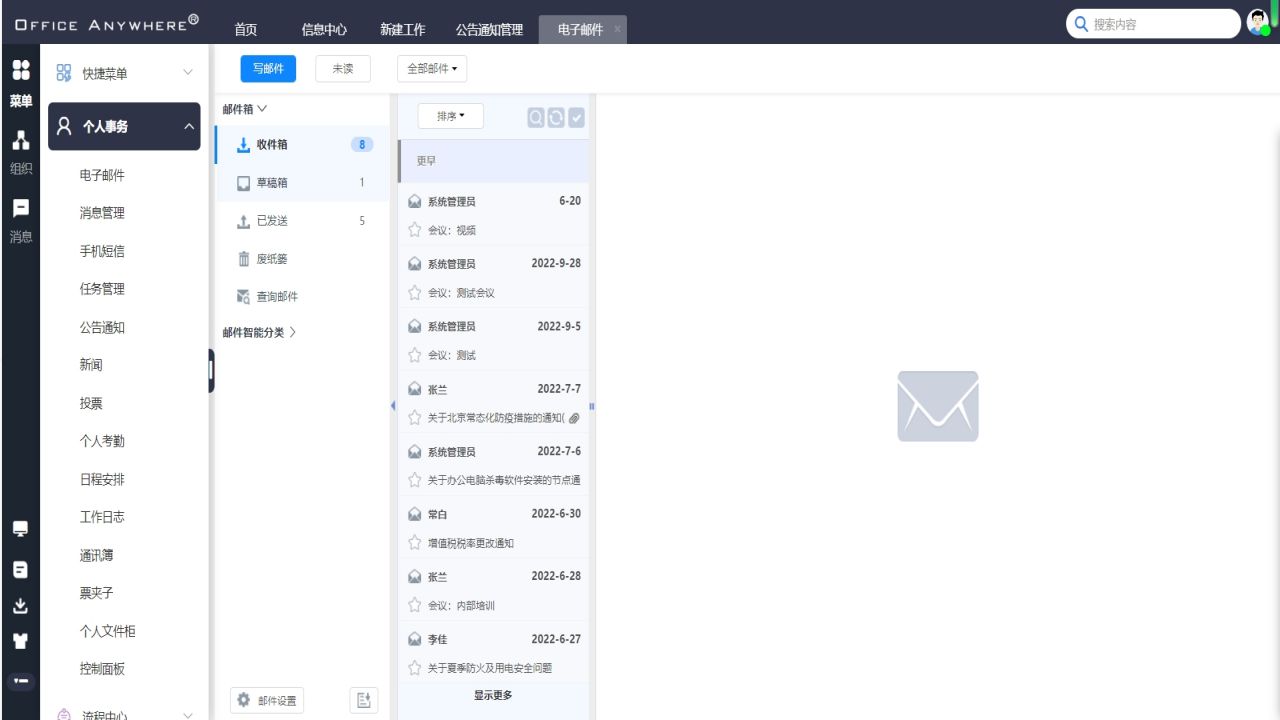This screenshot has height=720, width=1280.
Task: Refresh the mail list with the refresh icon
Action: (556, 117)
